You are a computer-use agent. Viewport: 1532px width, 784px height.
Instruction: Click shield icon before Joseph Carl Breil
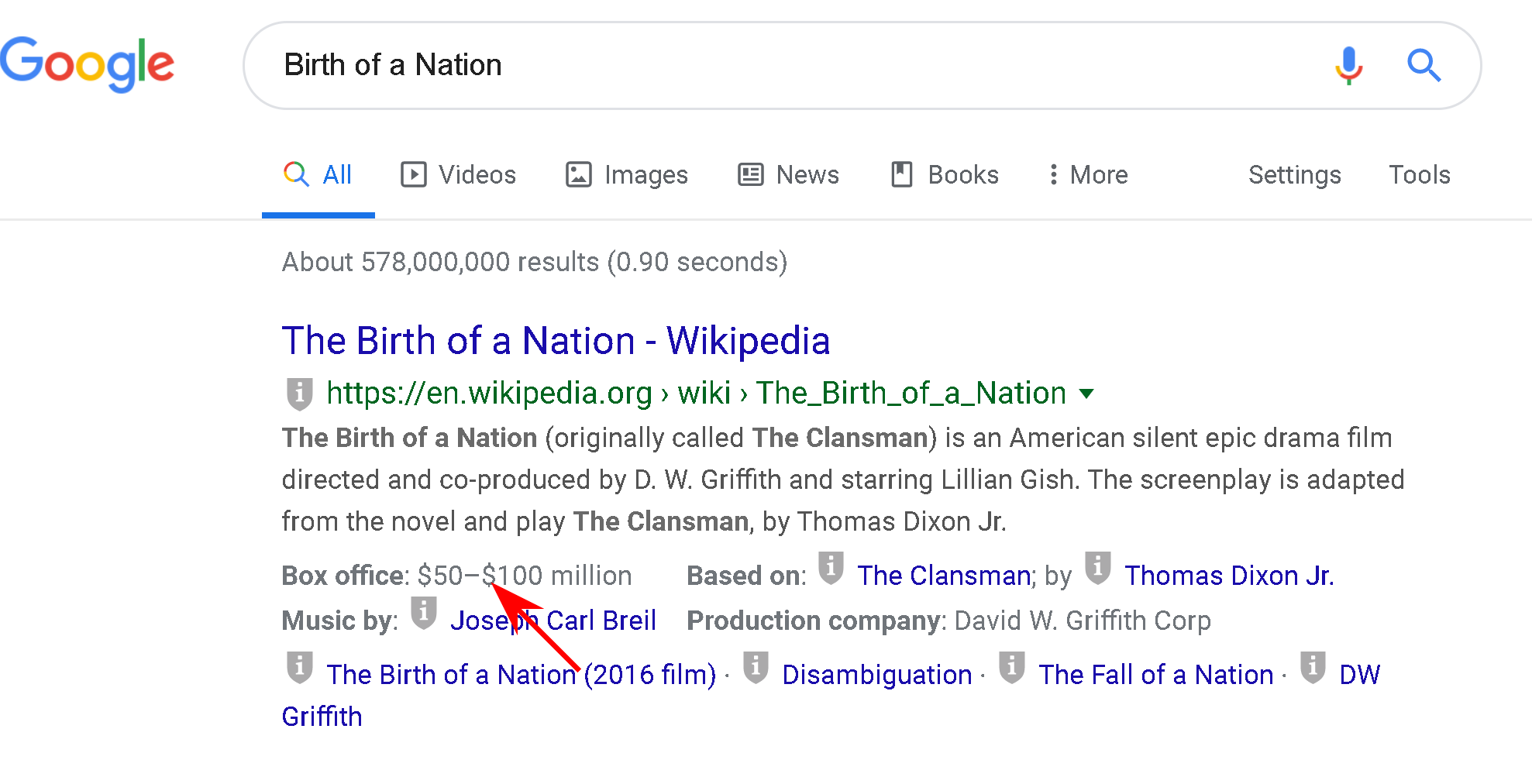tap(423, 613)
